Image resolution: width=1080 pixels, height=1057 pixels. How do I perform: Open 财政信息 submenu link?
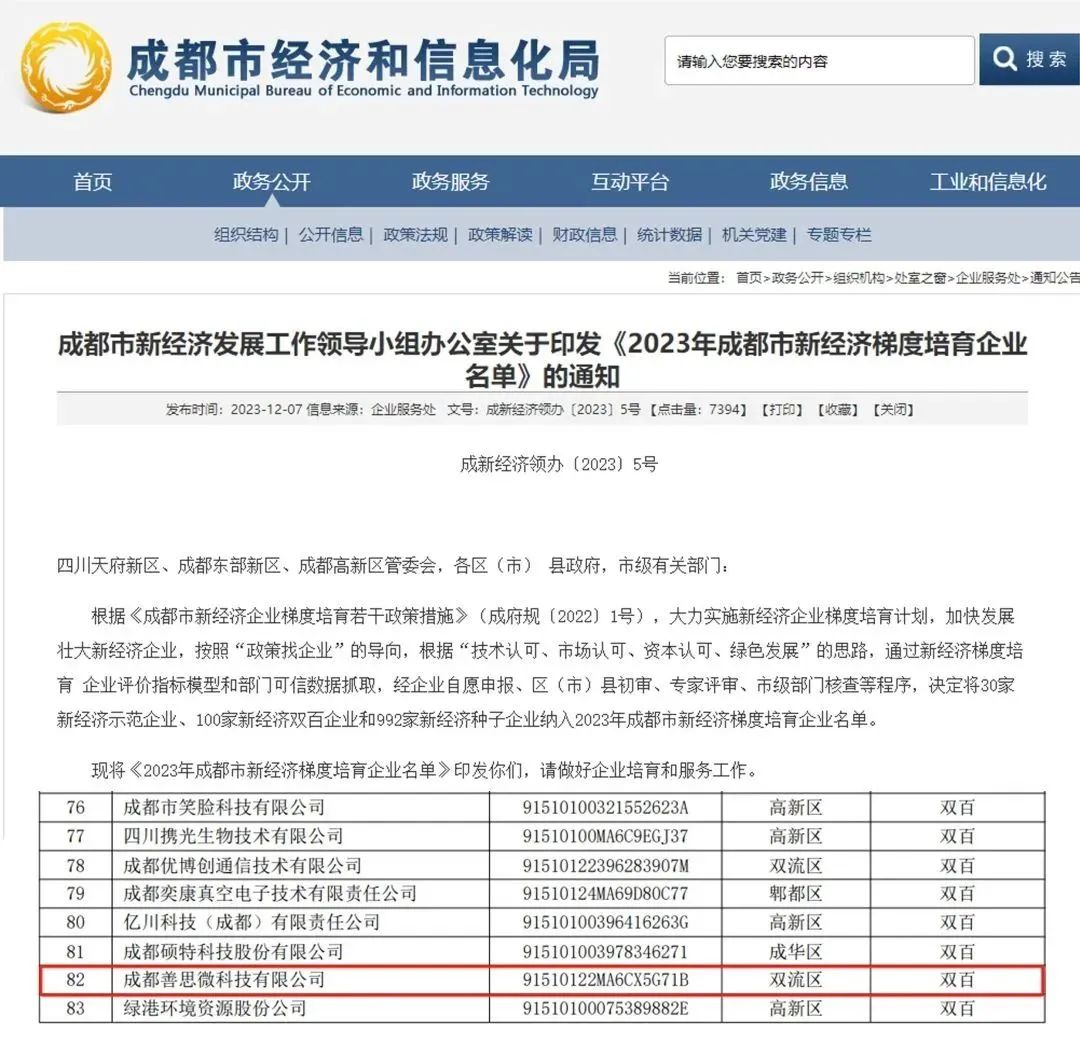585,235
